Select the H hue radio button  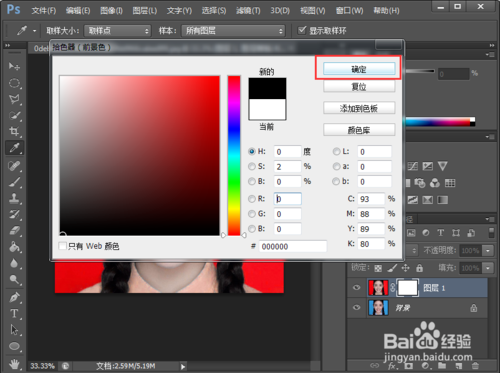[252, 151]
